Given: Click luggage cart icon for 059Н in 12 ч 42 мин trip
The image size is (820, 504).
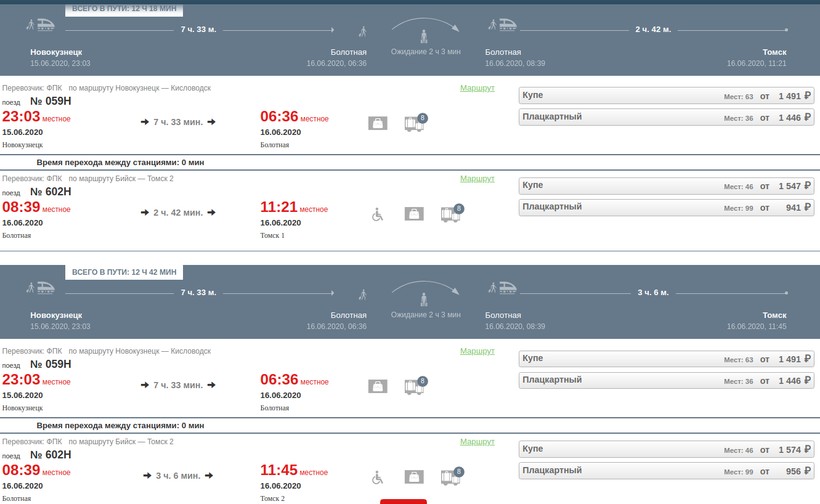Looking at the screenshot, I should tap(414, 386).
